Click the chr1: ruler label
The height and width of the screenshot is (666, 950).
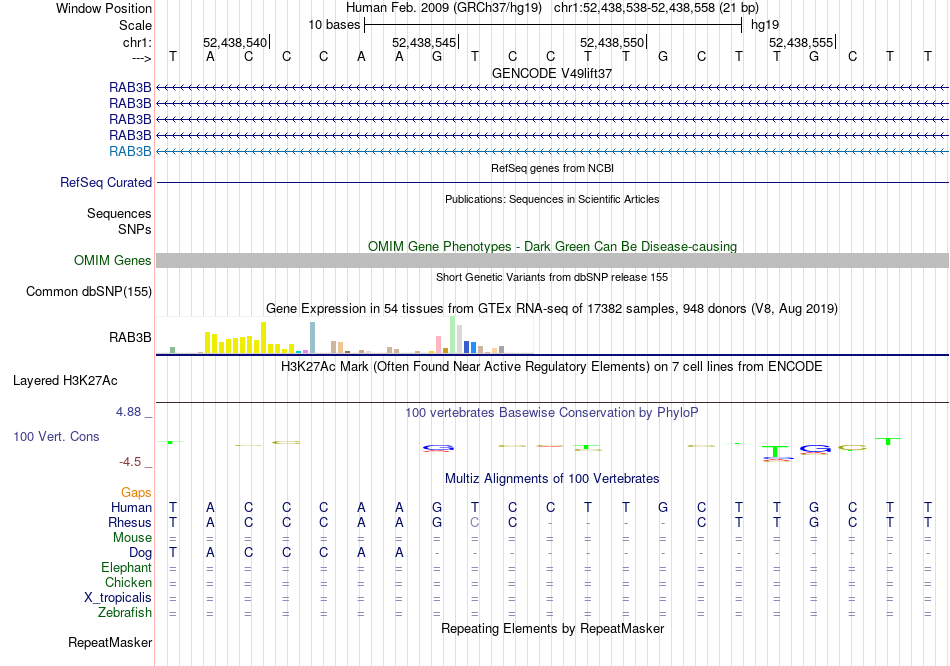tap(137, 42)
